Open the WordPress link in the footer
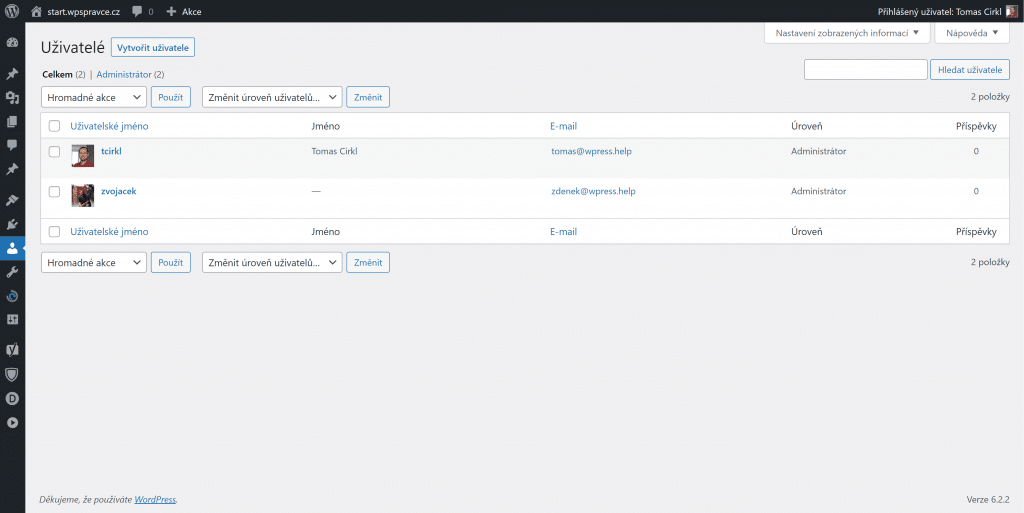Image resolution: width=1024 pixels, height=513 pixels. 155,499
